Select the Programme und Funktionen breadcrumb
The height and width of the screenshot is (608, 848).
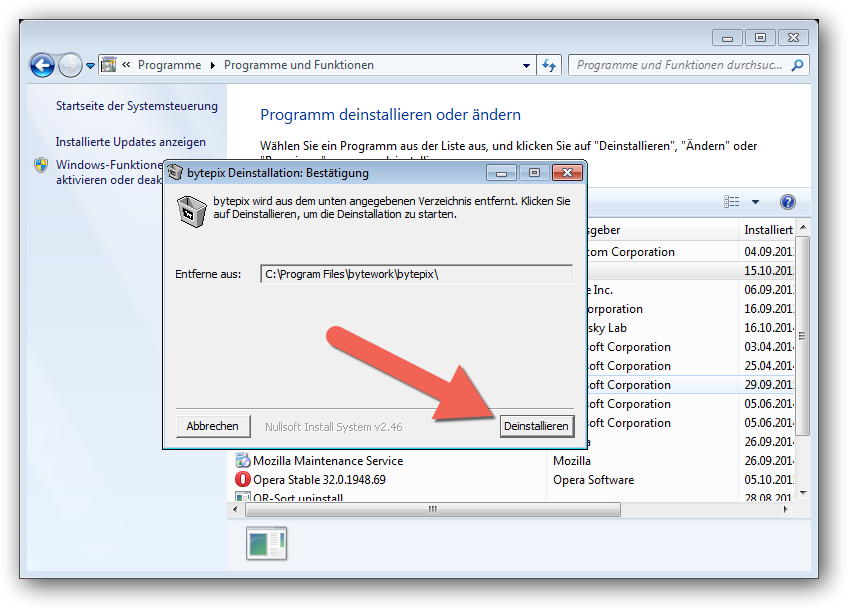[x=299, y=65]
